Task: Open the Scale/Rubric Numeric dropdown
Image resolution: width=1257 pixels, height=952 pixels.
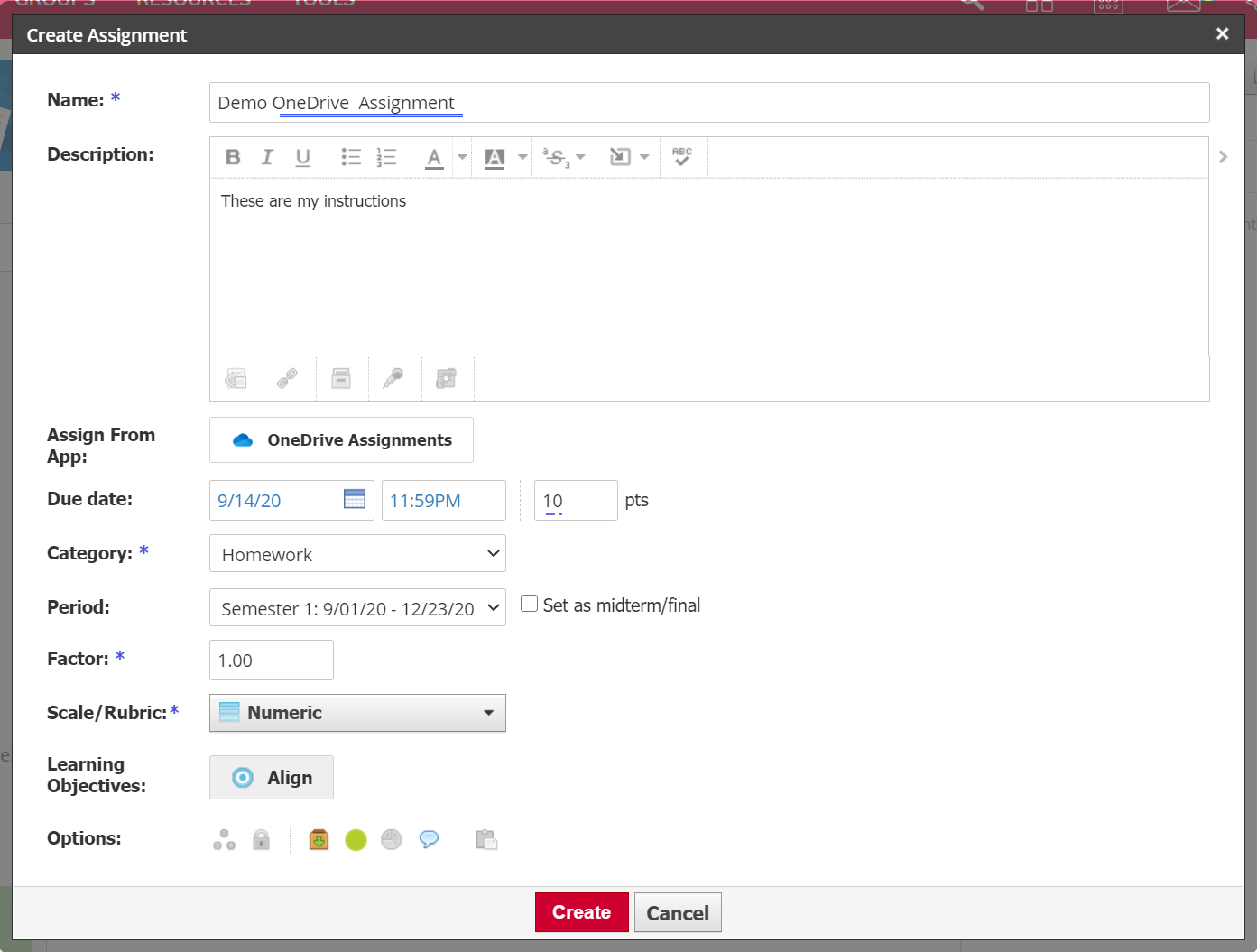Action: coord(357,713)
